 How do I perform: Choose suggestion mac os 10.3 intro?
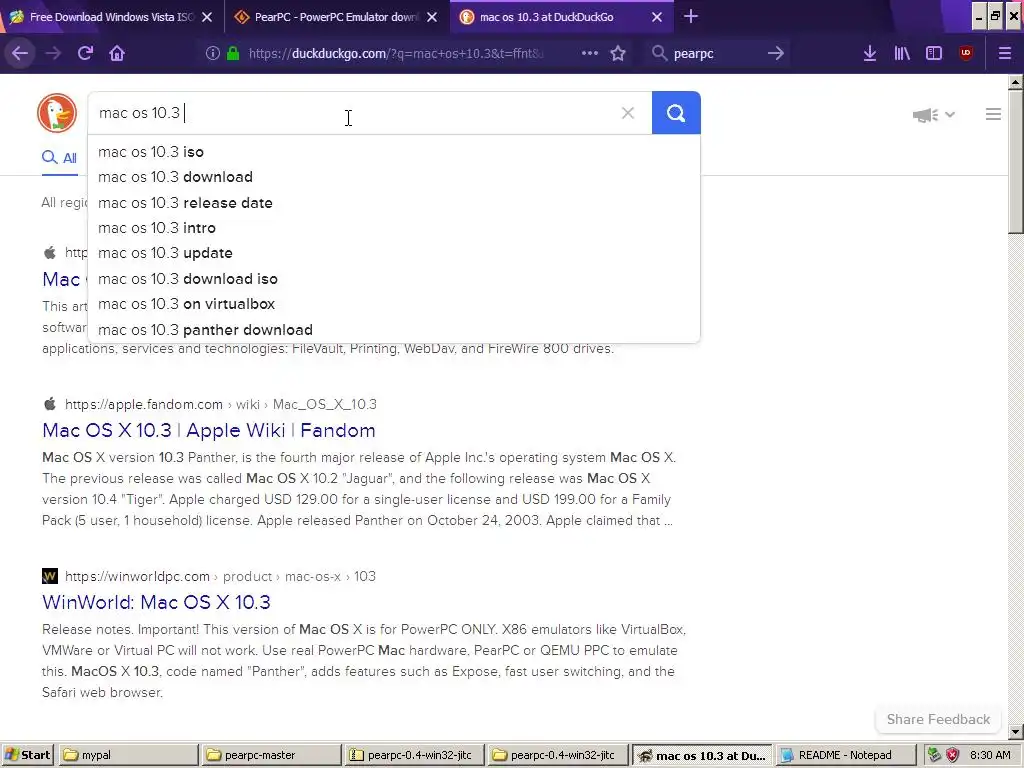[x=394, y=228]
